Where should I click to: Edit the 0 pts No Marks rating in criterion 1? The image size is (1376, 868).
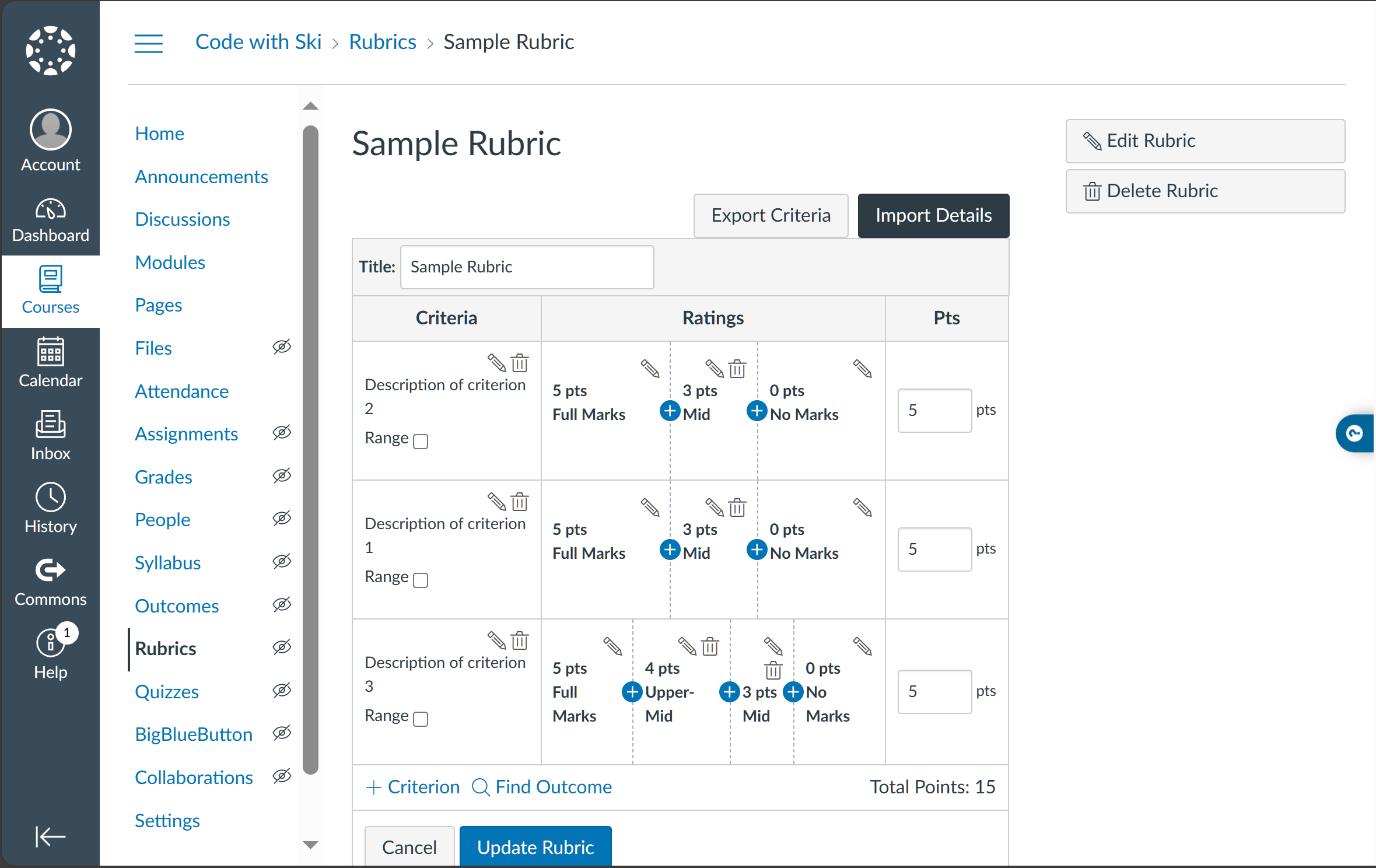click(x=862, y=508)
